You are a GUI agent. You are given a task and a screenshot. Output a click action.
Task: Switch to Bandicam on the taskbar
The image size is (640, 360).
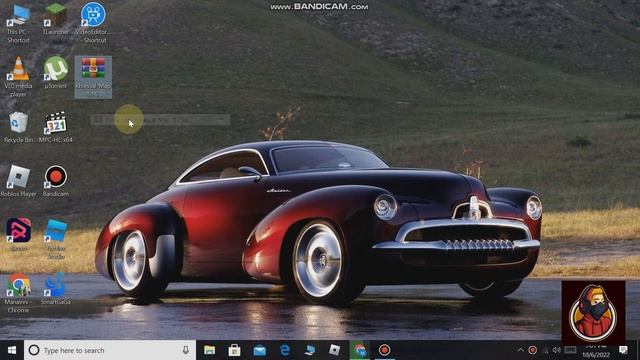[x=384, y=350]
